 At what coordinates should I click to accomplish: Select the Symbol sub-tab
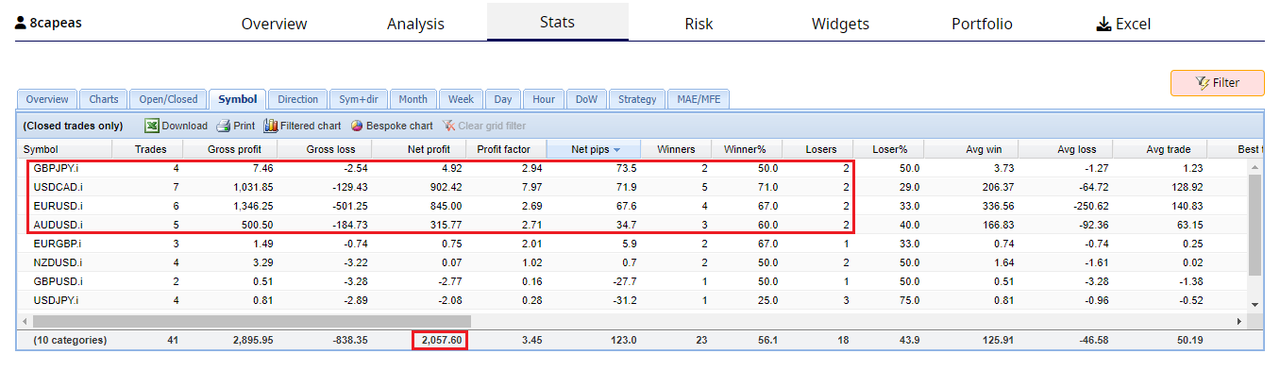pyautogui.click(x=238, y=99)
